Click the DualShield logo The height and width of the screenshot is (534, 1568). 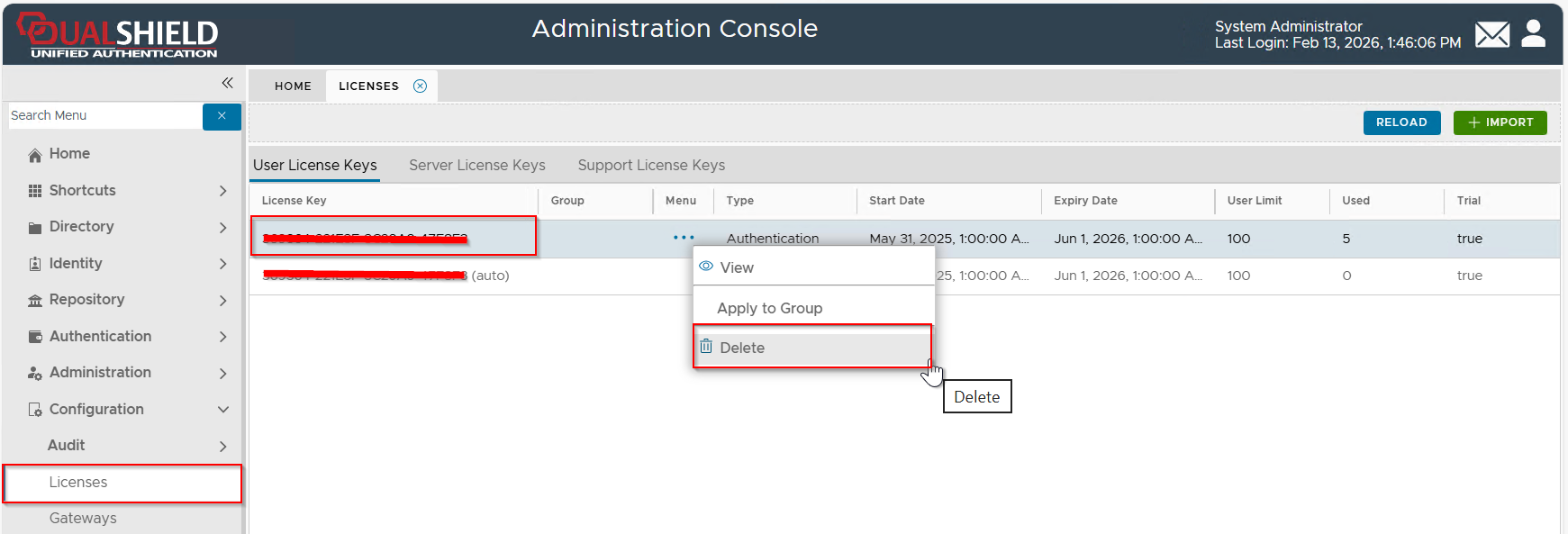coord(118,36)
